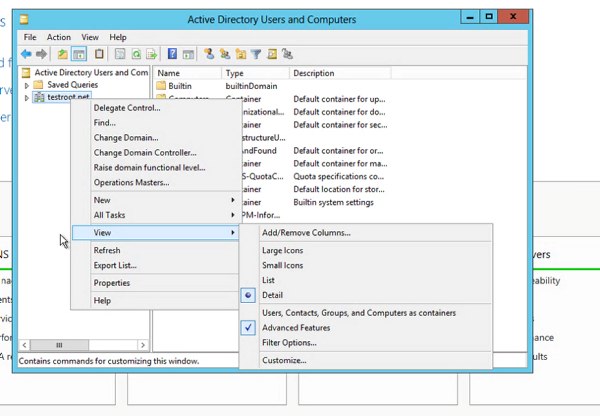
Task: Click the root Active Directory tree icon
Action: (26, 72)
